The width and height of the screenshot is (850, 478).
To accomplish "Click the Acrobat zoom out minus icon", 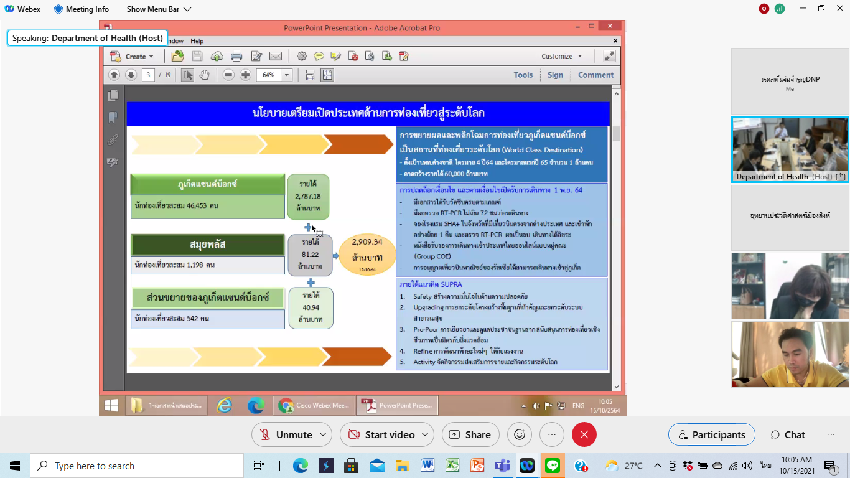I will [229, 75].
